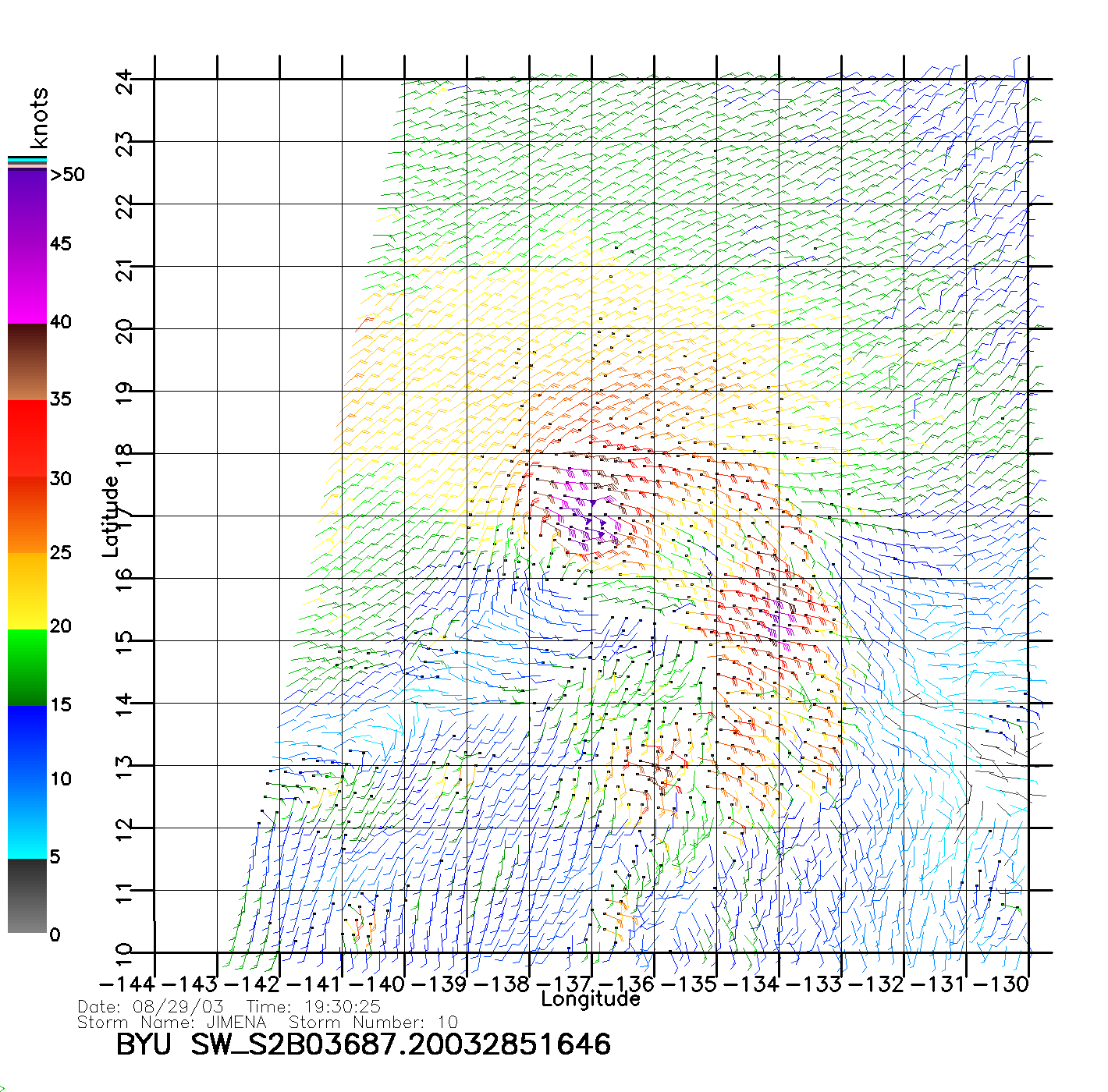1108x1092 pixels.
Task: Click the Time 19:30:25 text
Action: point(313,1007)
